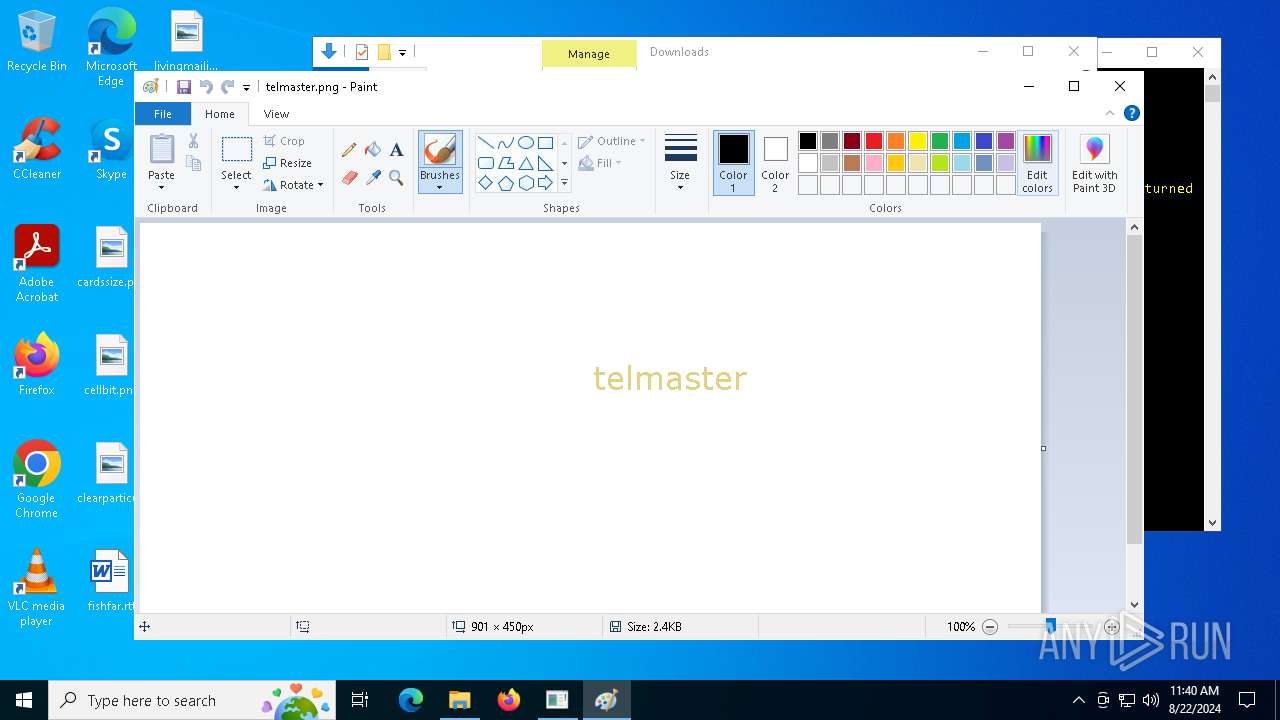
Task: Collapse the ribbon with the chevron
Action: tap(1110, 113)
